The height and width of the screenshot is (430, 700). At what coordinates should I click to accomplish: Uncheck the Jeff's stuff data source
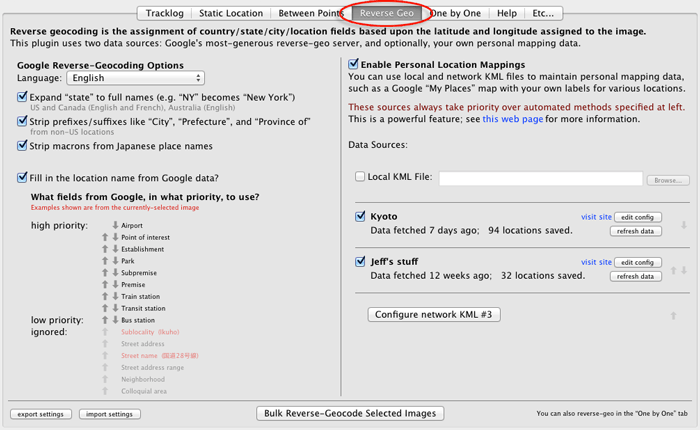pyautogui.click(x=360, y=261)
